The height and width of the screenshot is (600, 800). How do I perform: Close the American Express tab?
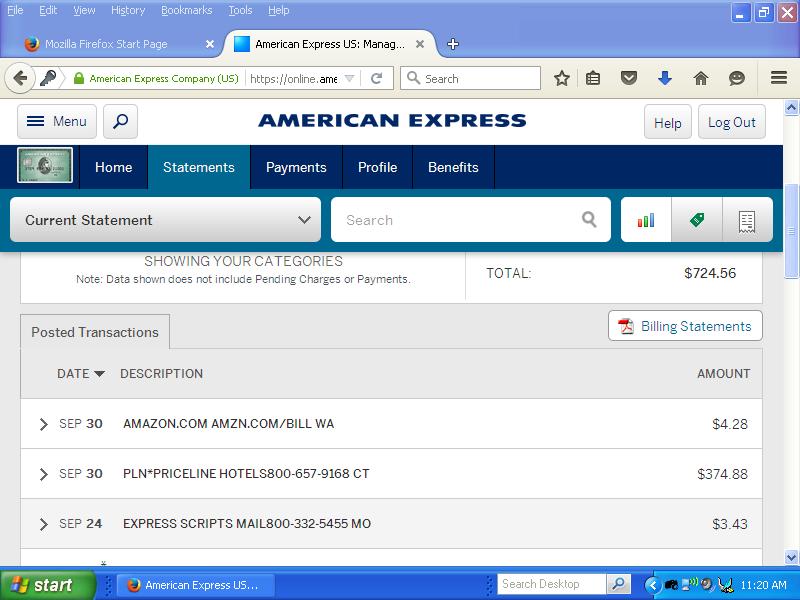[x=420, y=44]
